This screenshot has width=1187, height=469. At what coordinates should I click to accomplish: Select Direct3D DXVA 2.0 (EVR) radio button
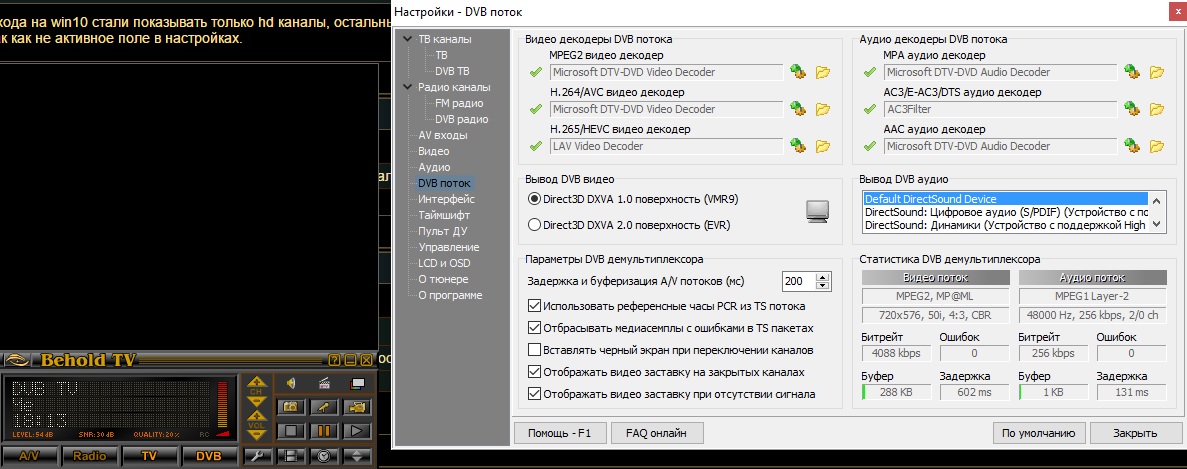coord(535,225)
